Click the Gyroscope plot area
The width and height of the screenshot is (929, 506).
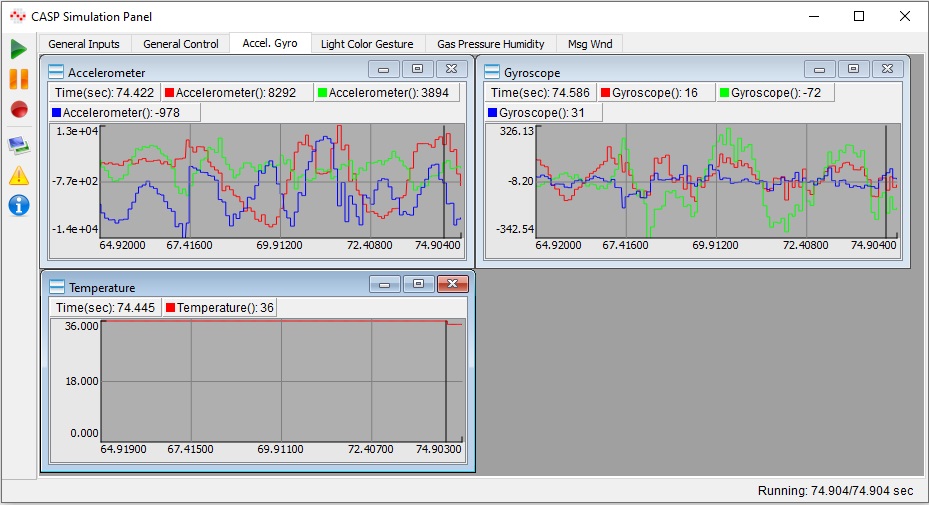tap(717, 181)
